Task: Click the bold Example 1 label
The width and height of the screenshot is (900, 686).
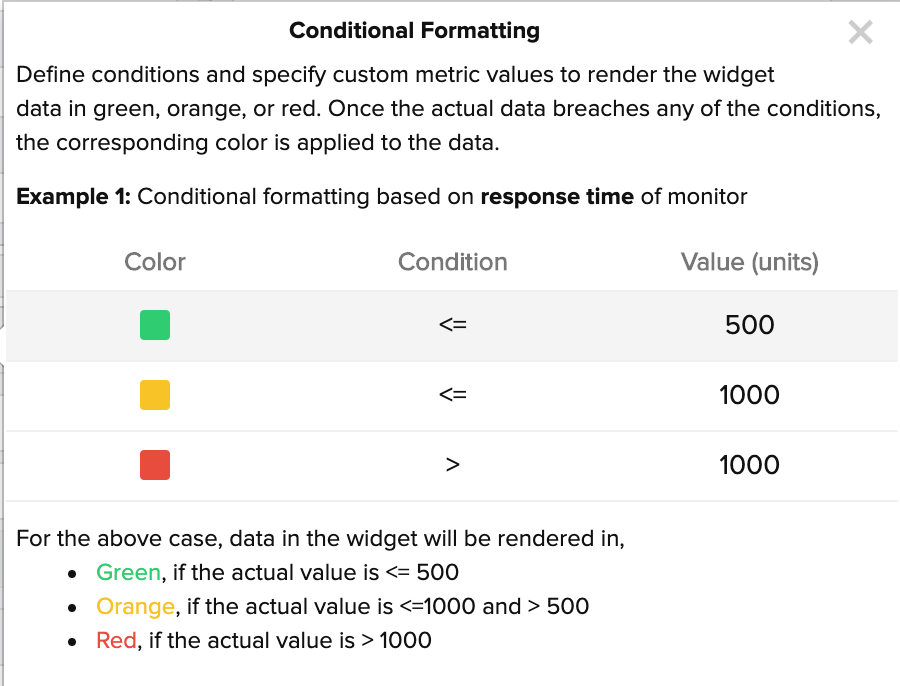Action: tap(73, 196)
